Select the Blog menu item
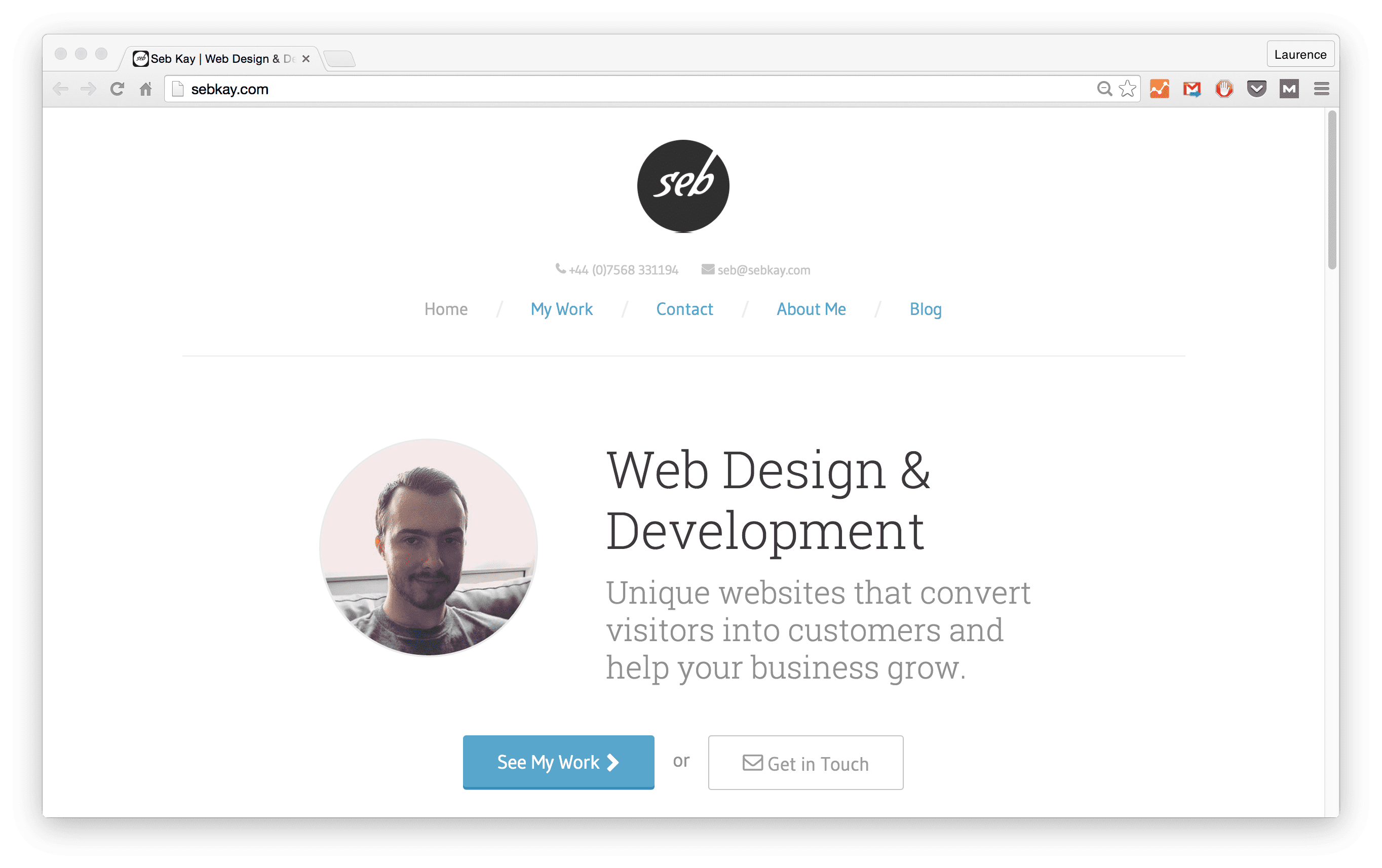Viewport: 1382px width, 868px height. (x=925, y=308)
